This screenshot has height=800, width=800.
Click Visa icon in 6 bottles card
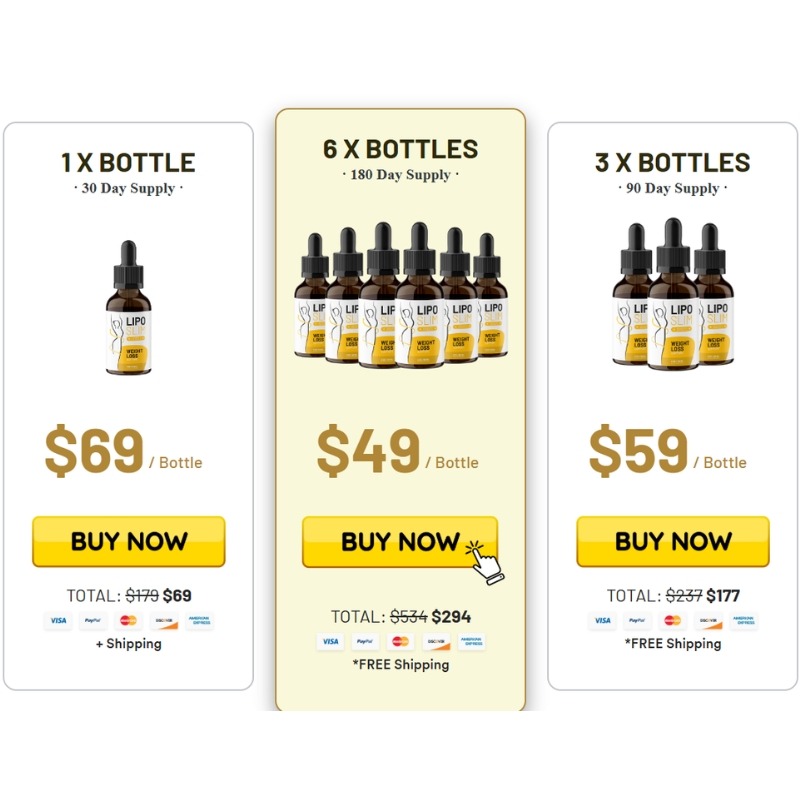point(330,642)
